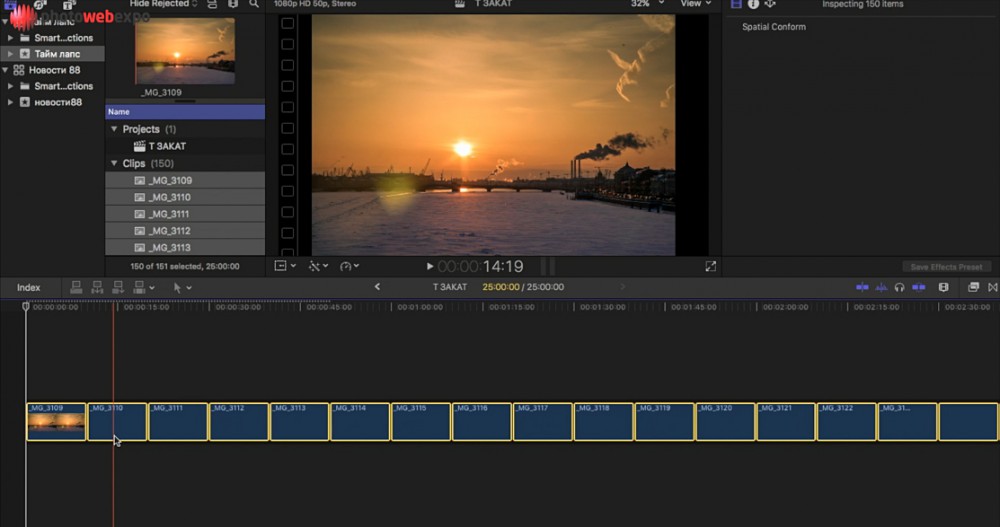Click the Save Effects Preset button

[945, 267]
